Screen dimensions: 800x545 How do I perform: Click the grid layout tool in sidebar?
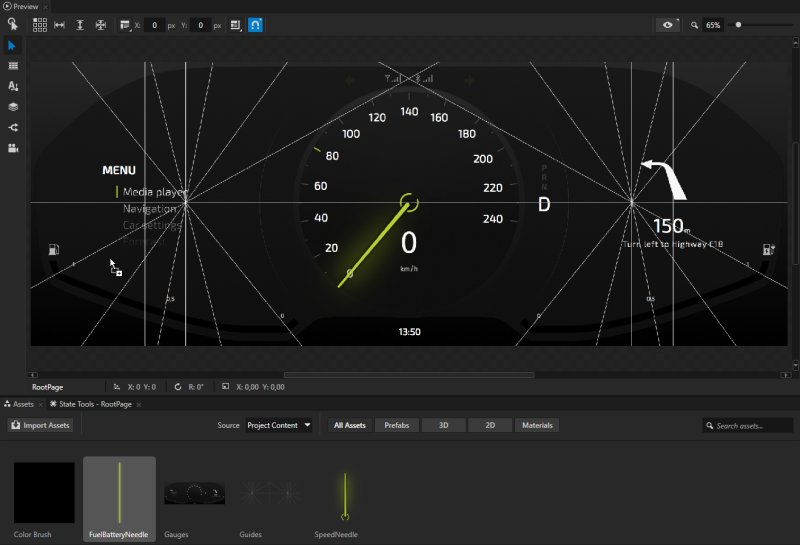click(x=13, y=66)
